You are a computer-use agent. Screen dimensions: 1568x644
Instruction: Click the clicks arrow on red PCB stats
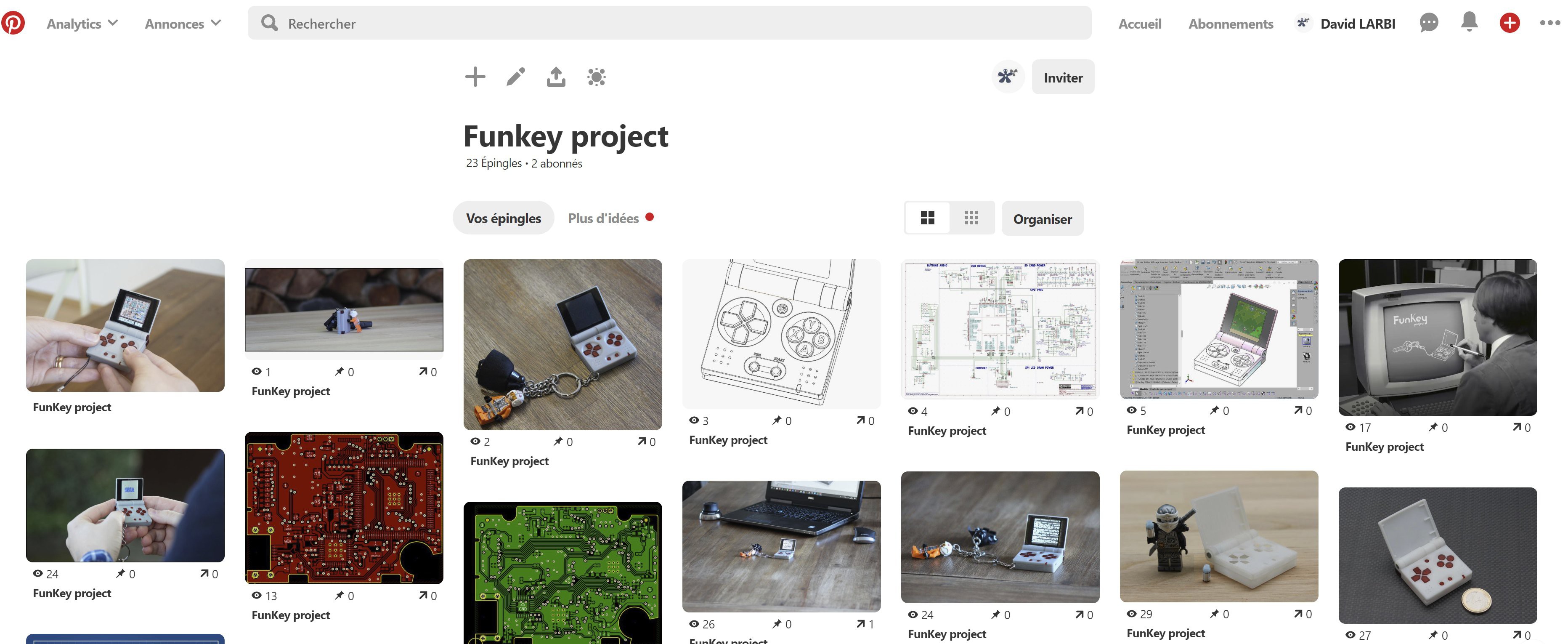(423, 595)
